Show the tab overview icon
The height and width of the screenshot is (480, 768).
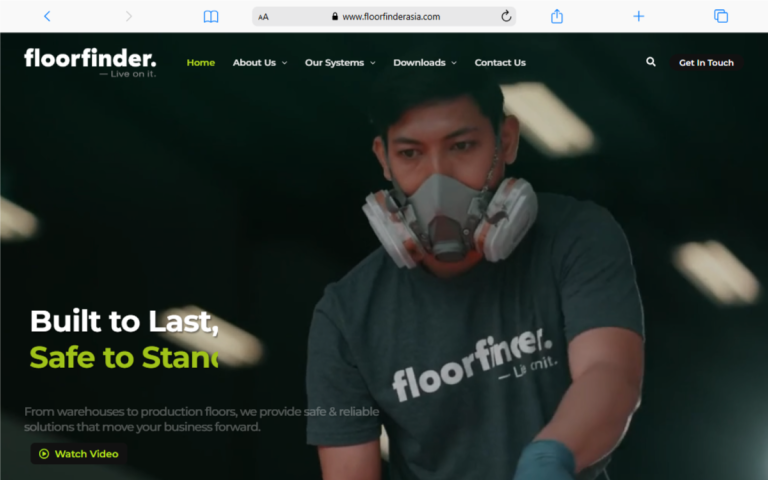[720, 16]
